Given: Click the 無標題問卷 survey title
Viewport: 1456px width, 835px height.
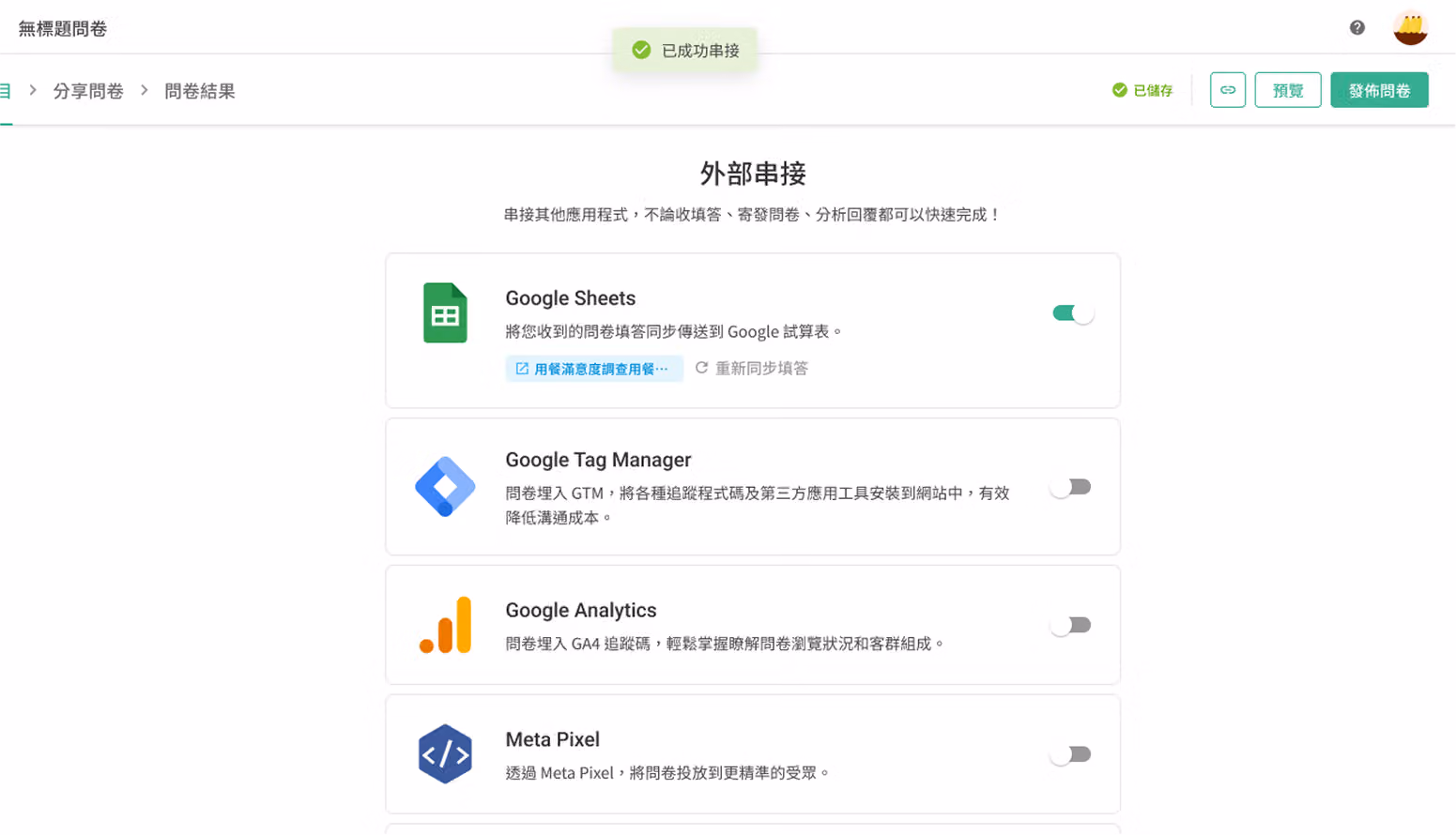Looking at the screenshot, I should coord(63,29).
